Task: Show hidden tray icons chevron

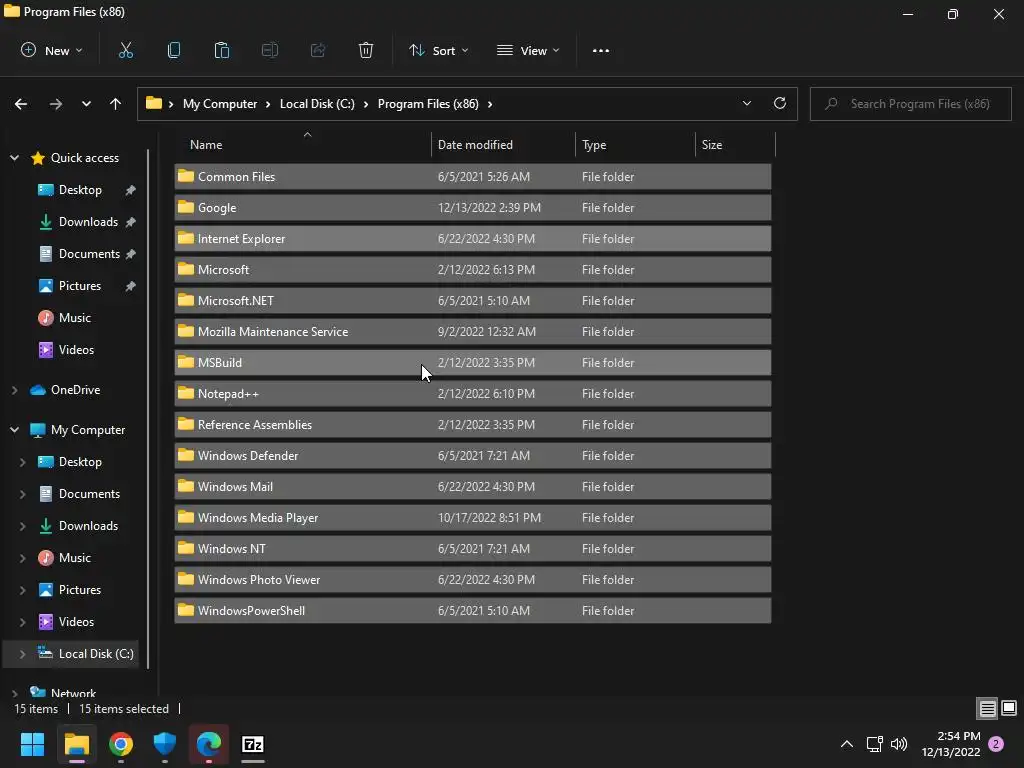Action: [x=846, y=744]
